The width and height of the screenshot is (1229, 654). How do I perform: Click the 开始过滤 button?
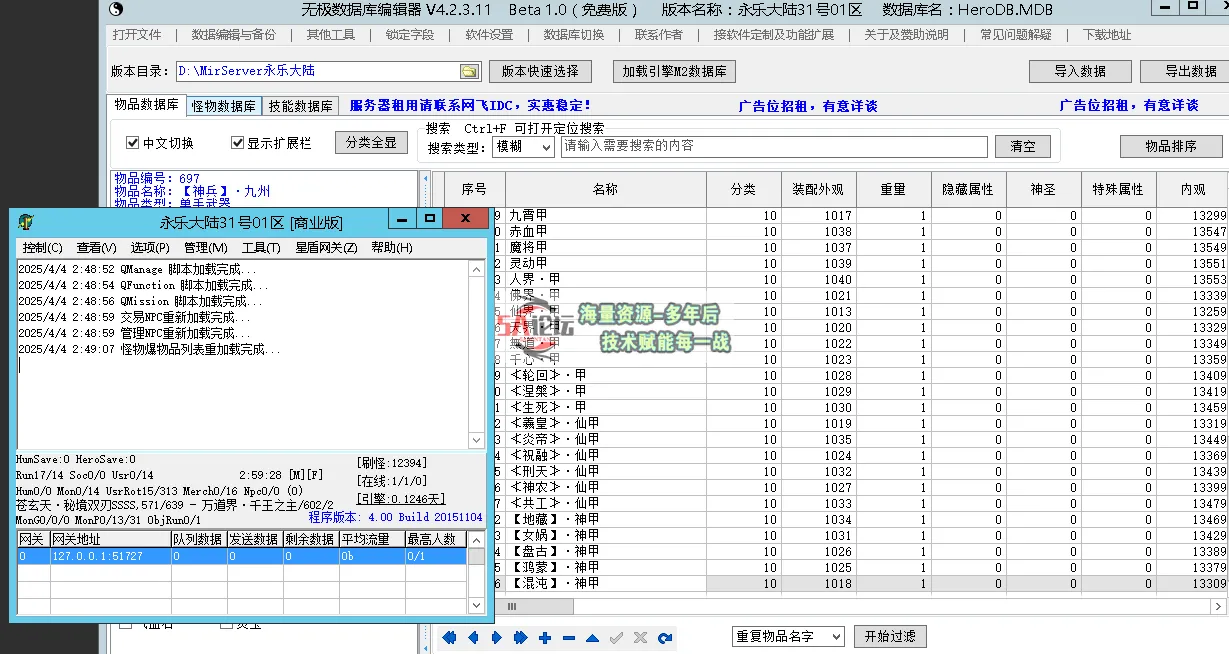tap(890, 636)
